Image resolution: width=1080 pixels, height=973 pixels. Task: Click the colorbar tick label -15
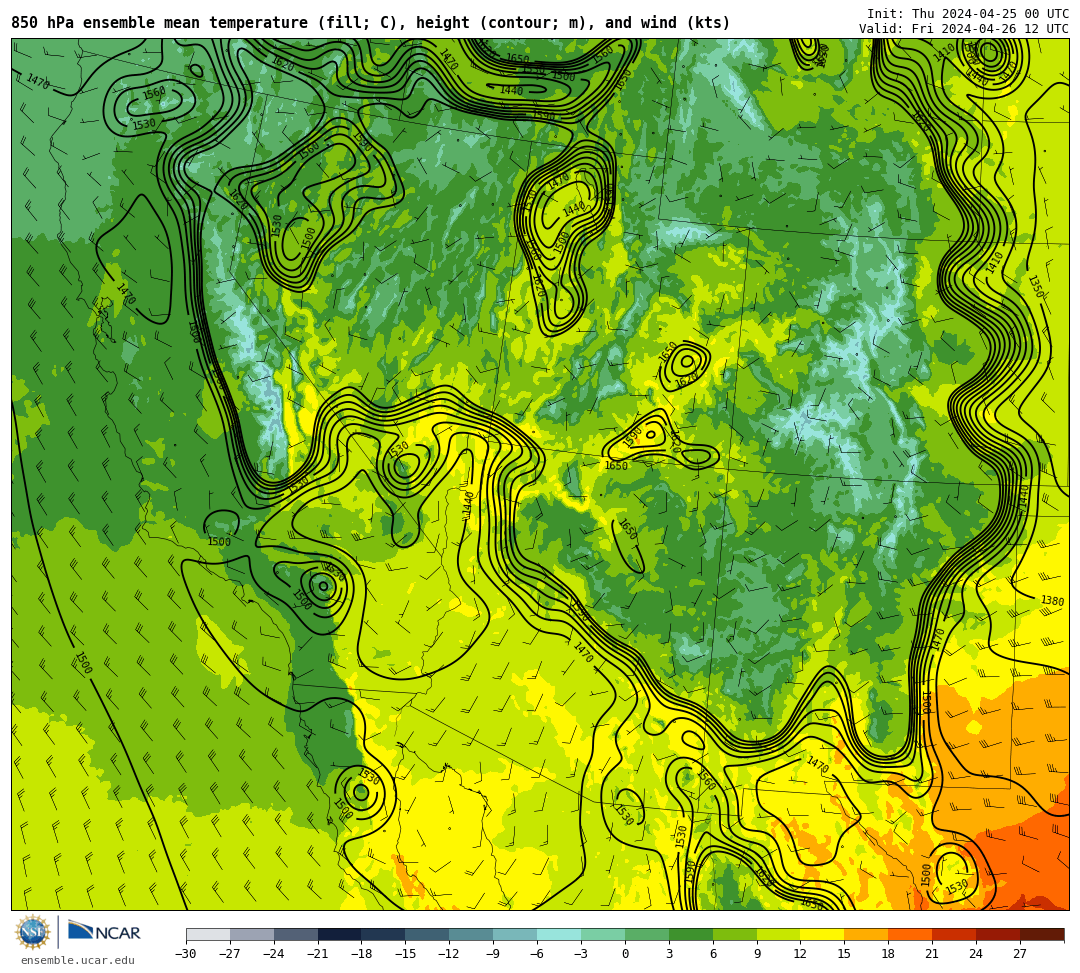click(x=406, y=954)
